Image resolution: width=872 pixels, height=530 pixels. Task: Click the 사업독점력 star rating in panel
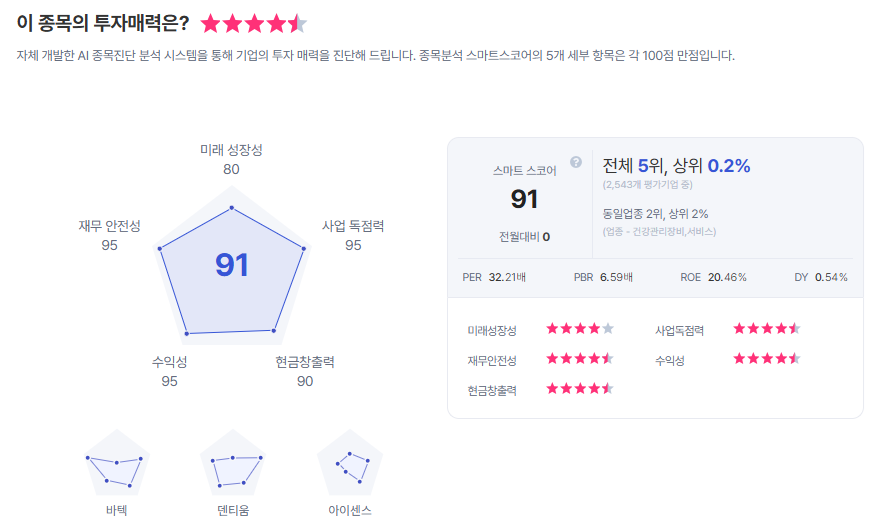tap(767, 328)
